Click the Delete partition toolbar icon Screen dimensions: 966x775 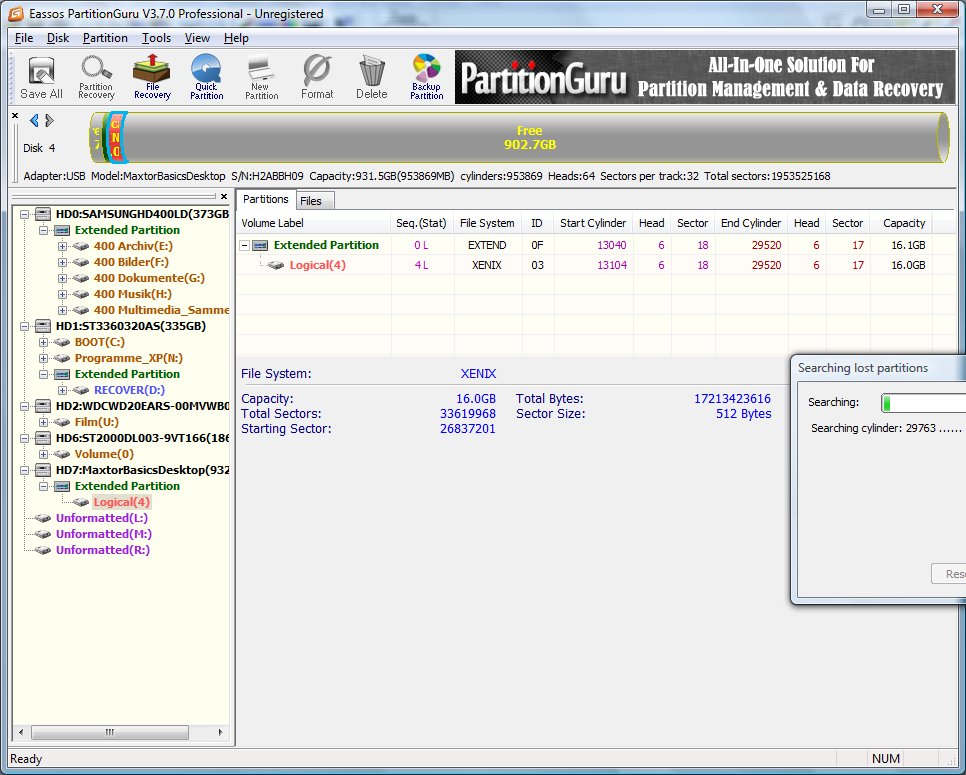tap(371, 78)
